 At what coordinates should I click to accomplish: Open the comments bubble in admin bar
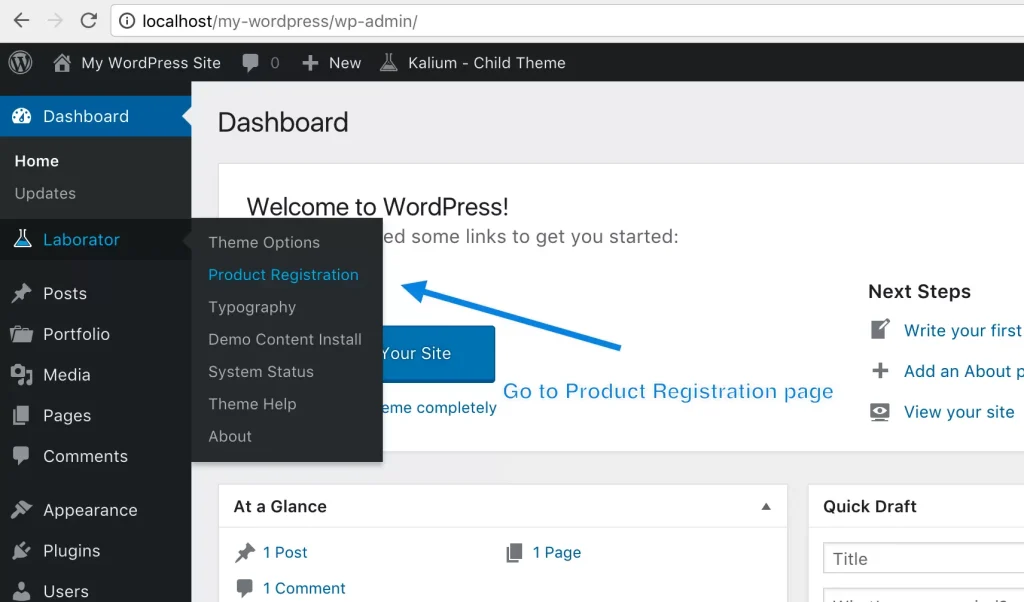coord(251,63)
